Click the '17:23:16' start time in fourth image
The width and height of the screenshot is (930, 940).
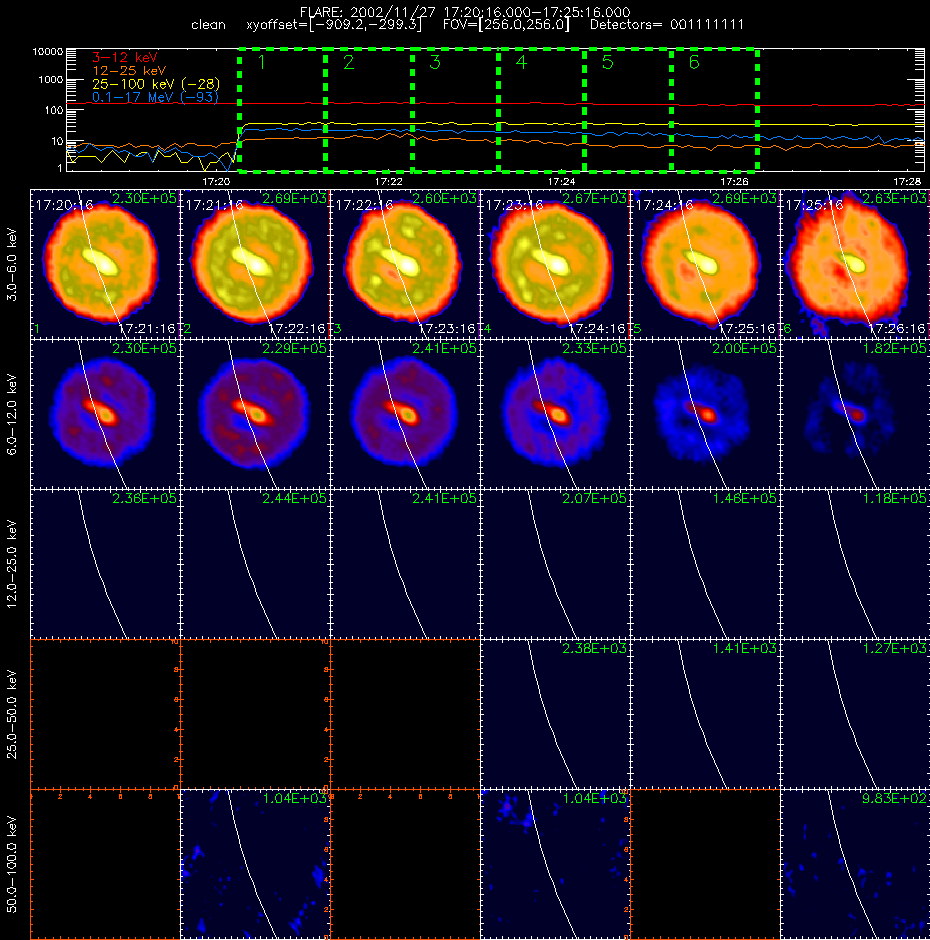tap(514, 205)
